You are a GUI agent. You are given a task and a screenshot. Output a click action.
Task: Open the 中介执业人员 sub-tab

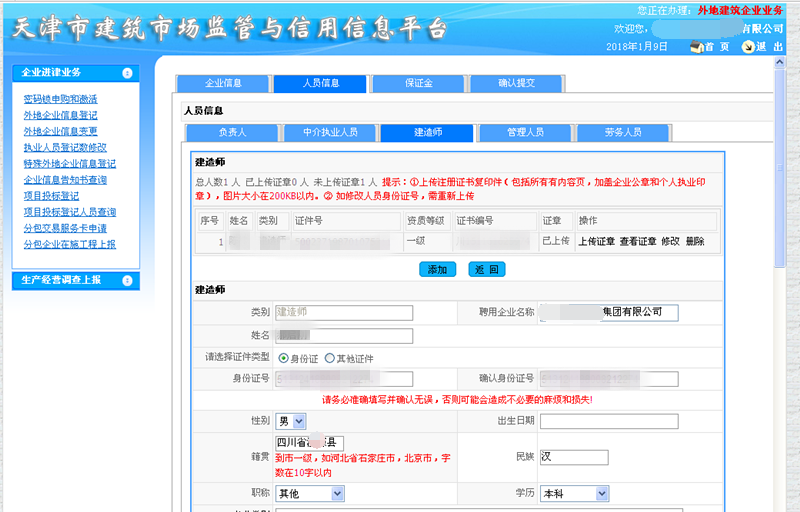(x=330, y=133)
